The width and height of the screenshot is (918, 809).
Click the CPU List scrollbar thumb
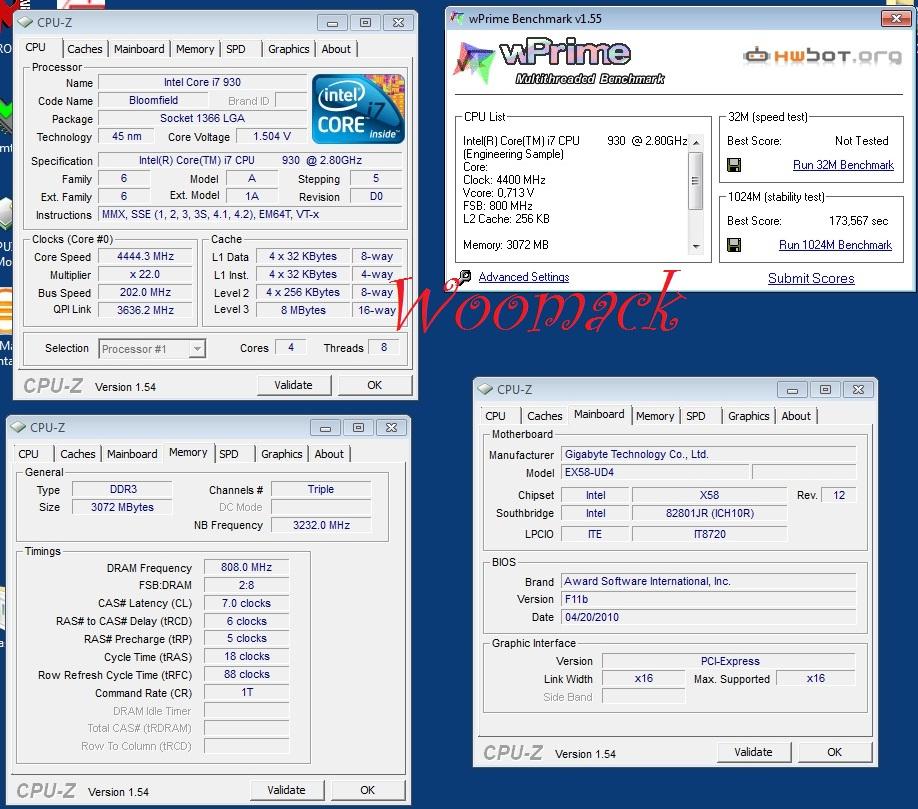pos(695,181)
